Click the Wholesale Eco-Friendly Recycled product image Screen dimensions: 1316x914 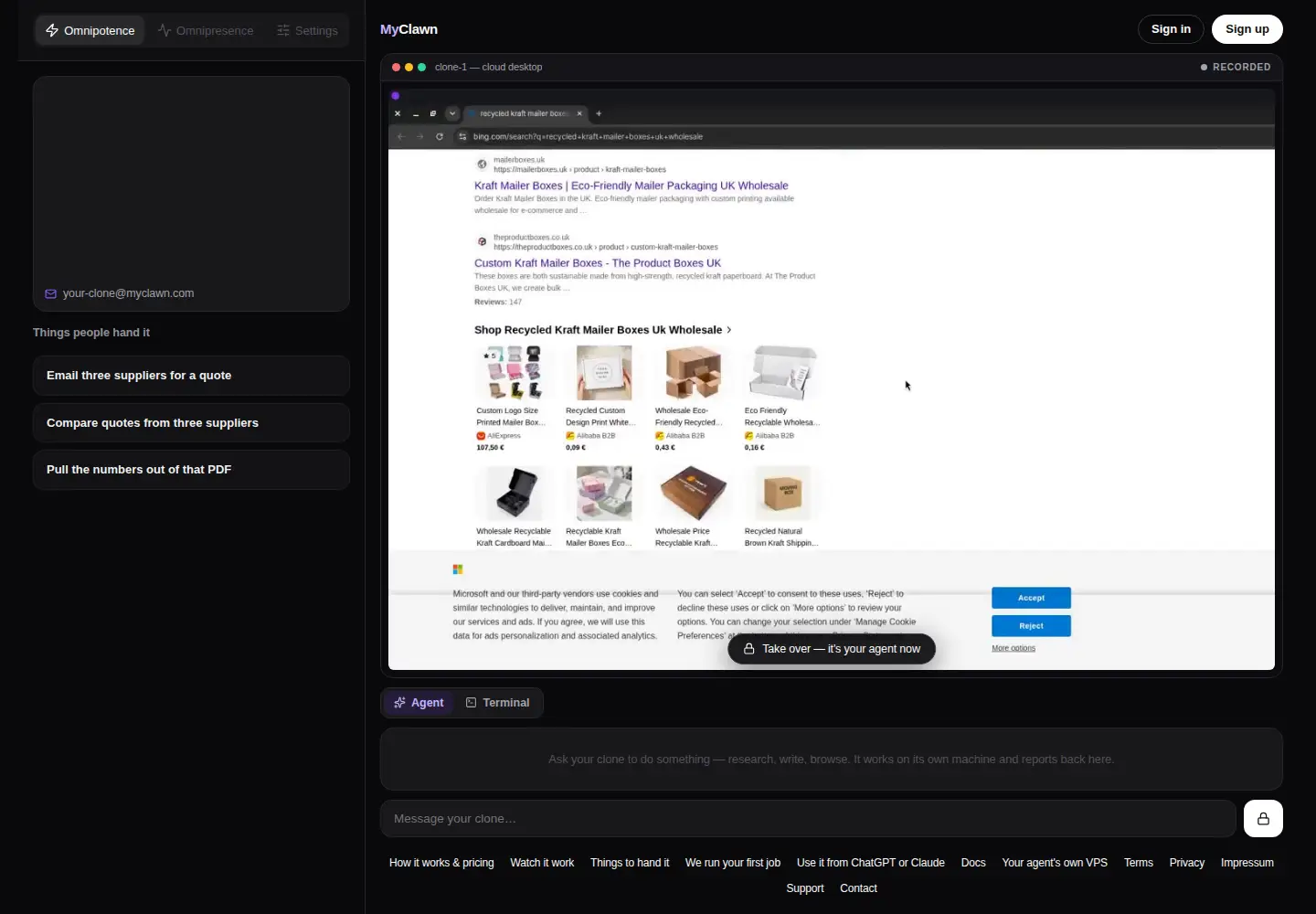pyautogui.click(x=693, y=373)
